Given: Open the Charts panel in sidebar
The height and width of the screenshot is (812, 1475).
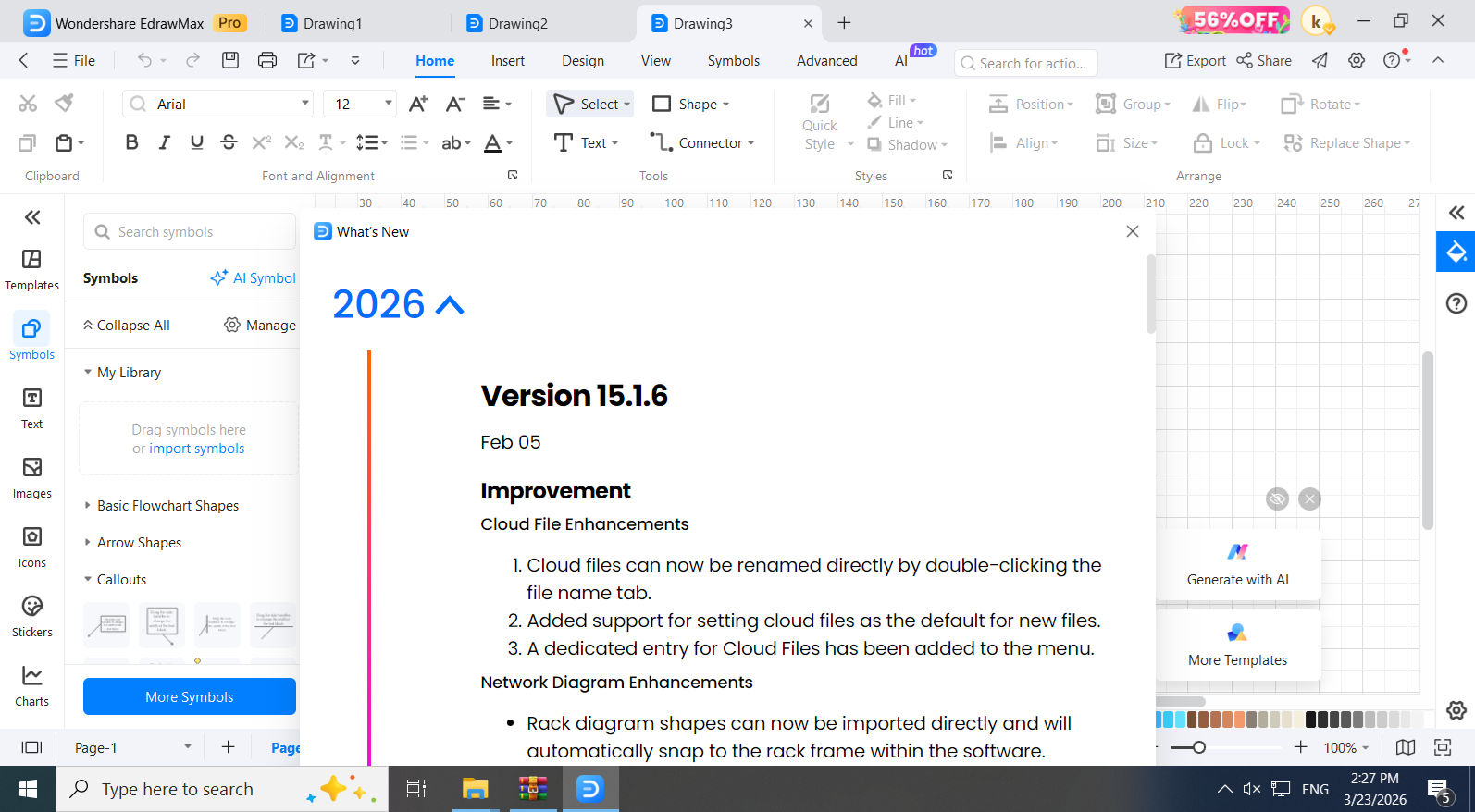Looking at the screenshot, I should click(32, 686).
